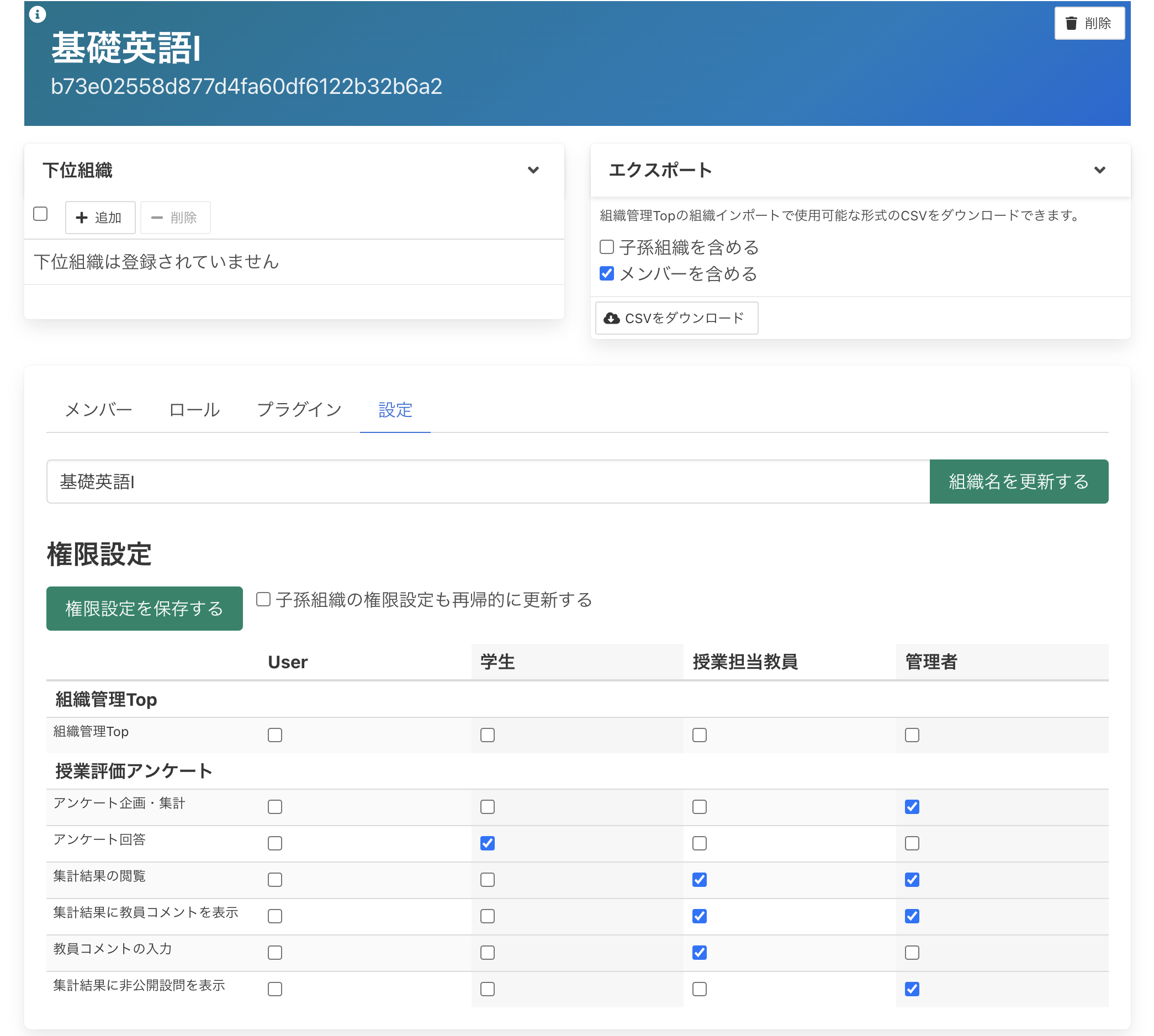
Task: Collapse the 下位組織 panel chevron
Action: coord(533,170)
